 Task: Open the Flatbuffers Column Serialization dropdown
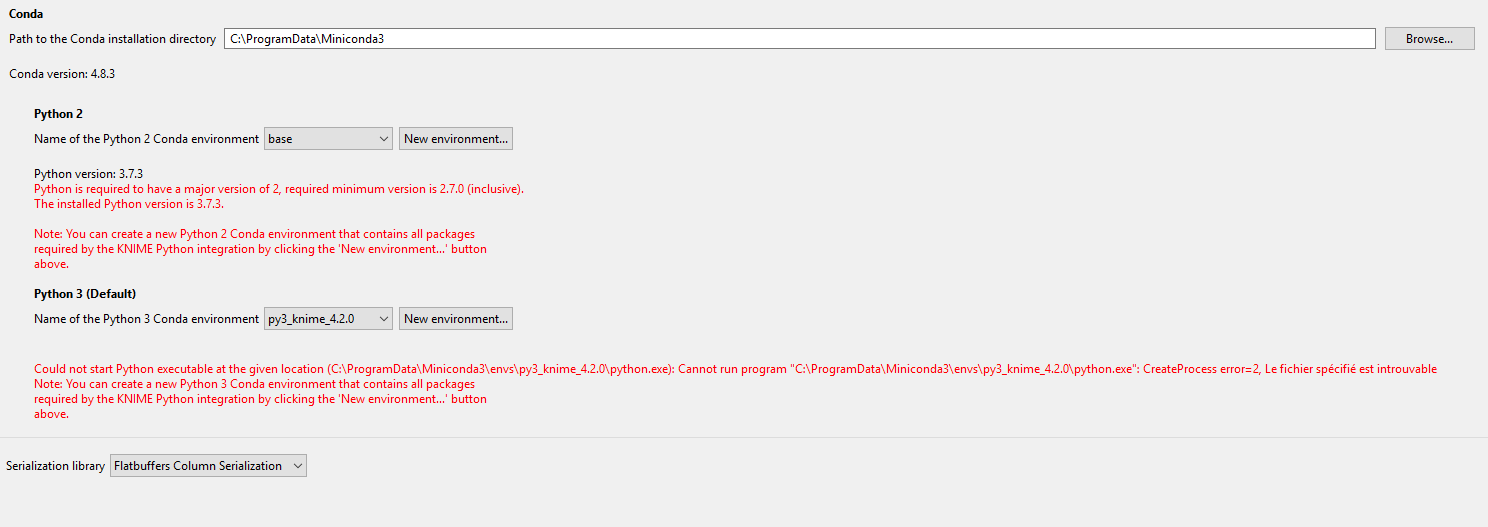[x=208, y=466]
